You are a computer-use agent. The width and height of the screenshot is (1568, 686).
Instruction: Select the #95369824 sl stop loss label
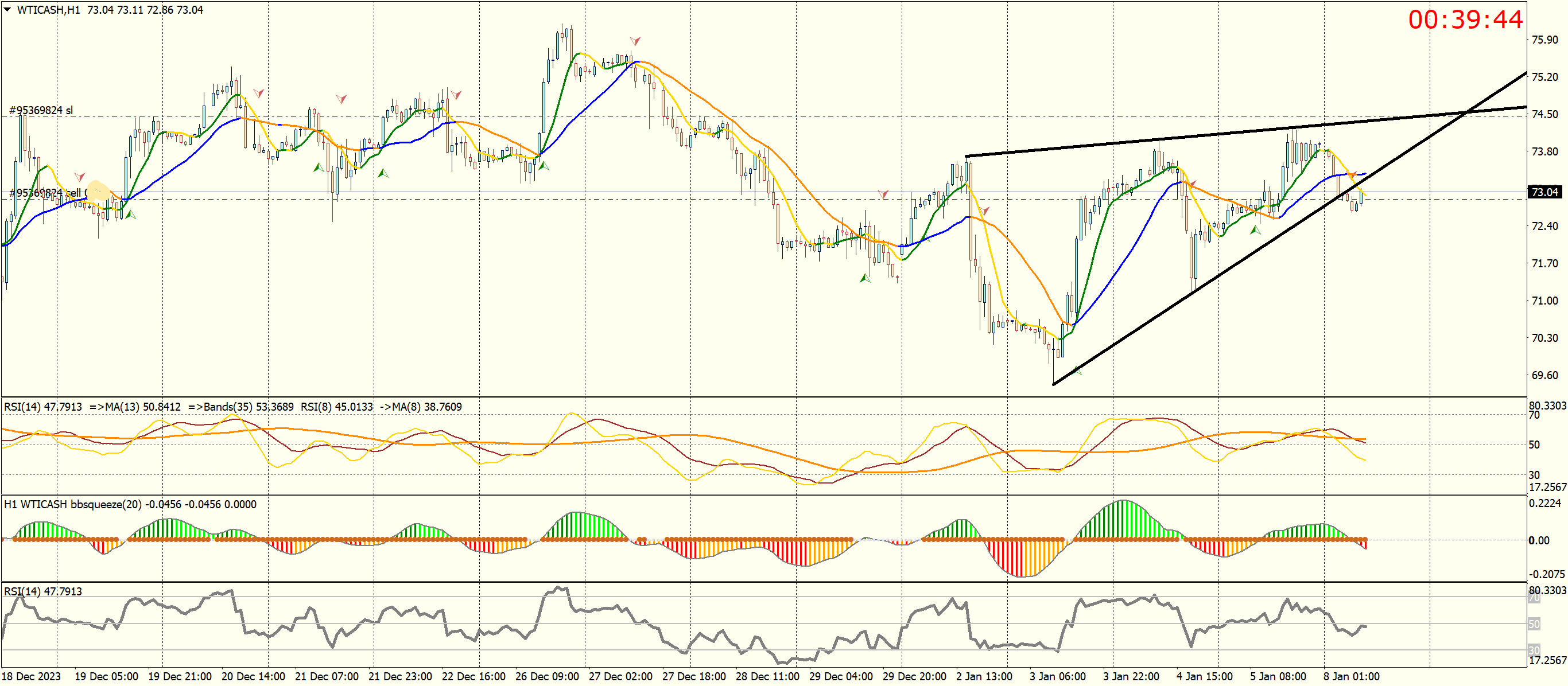41,110
